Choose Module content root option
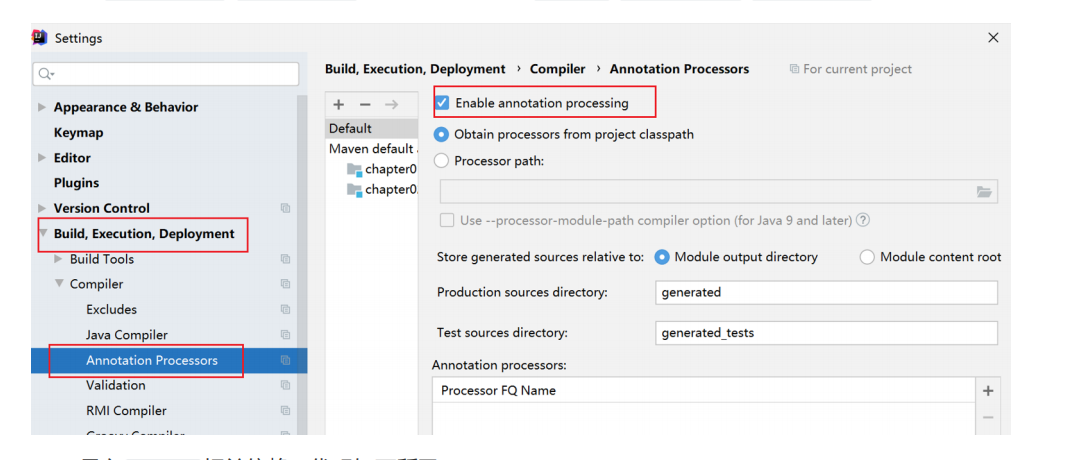Viewport: 1066px width, 460px height. [x=867, y=257]
